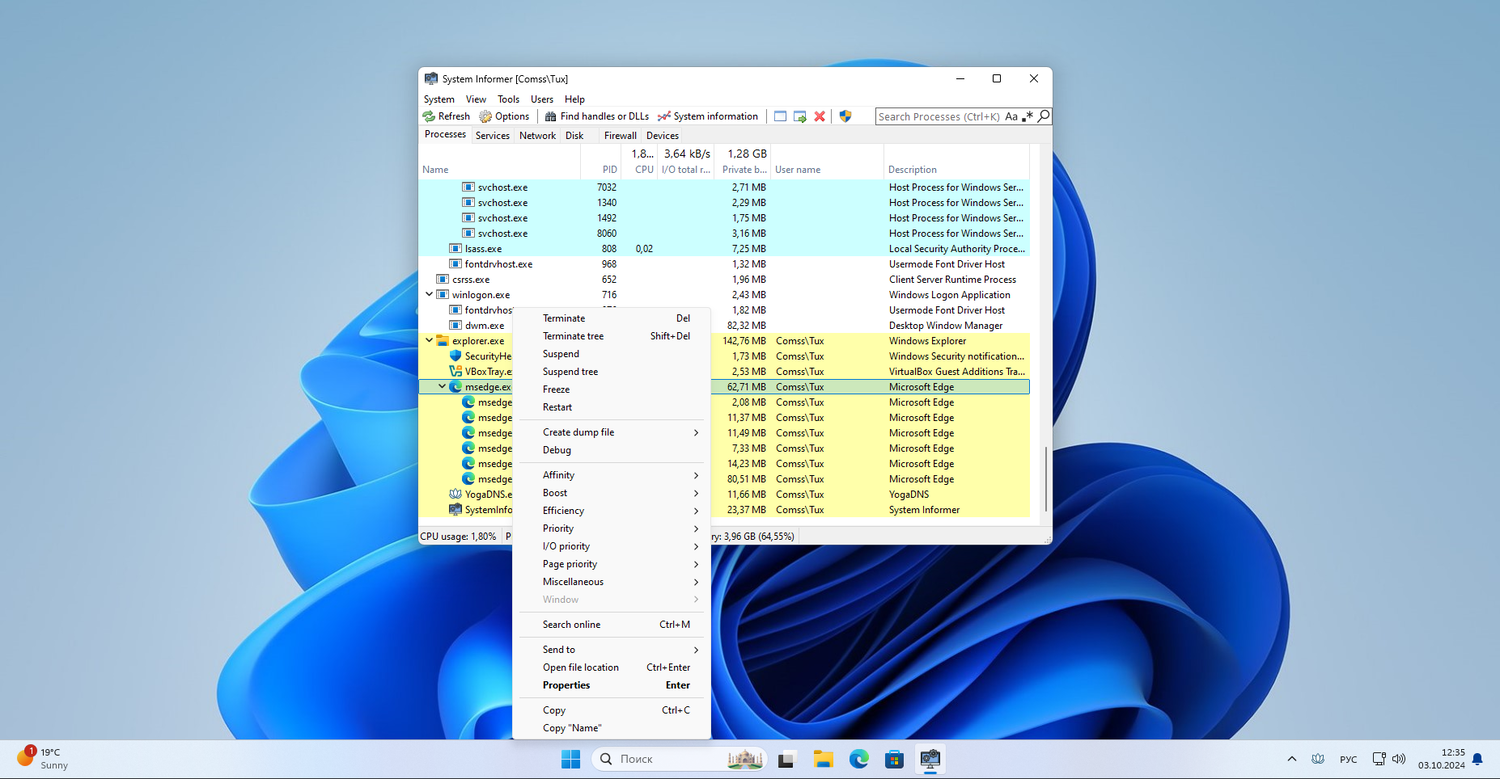Viewport: 1500px width, 779px height.
Task: Toggle the regex search option
Action: pyautogui.click(x=1027, y=116)
